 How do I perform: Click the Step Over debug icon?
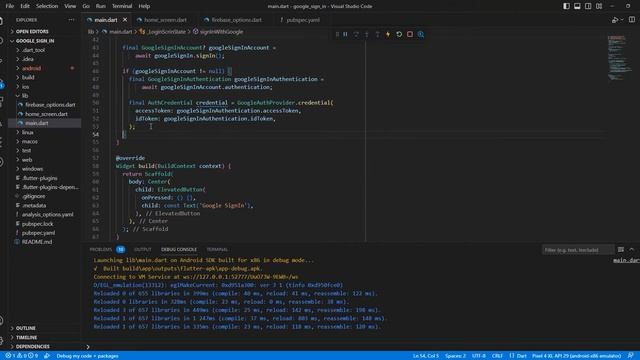click(356, 34)
